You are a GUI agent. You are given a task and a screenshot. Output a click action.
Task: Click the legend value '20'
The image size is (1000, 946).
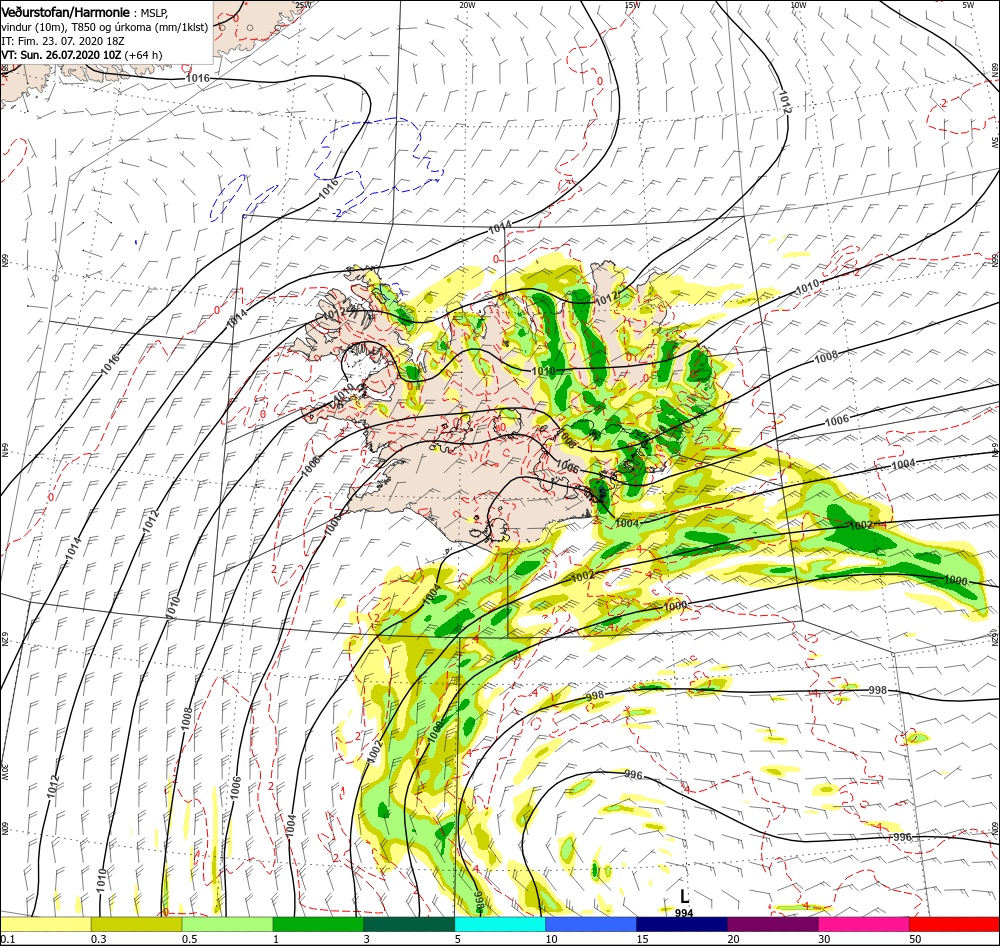coord(733,939)
